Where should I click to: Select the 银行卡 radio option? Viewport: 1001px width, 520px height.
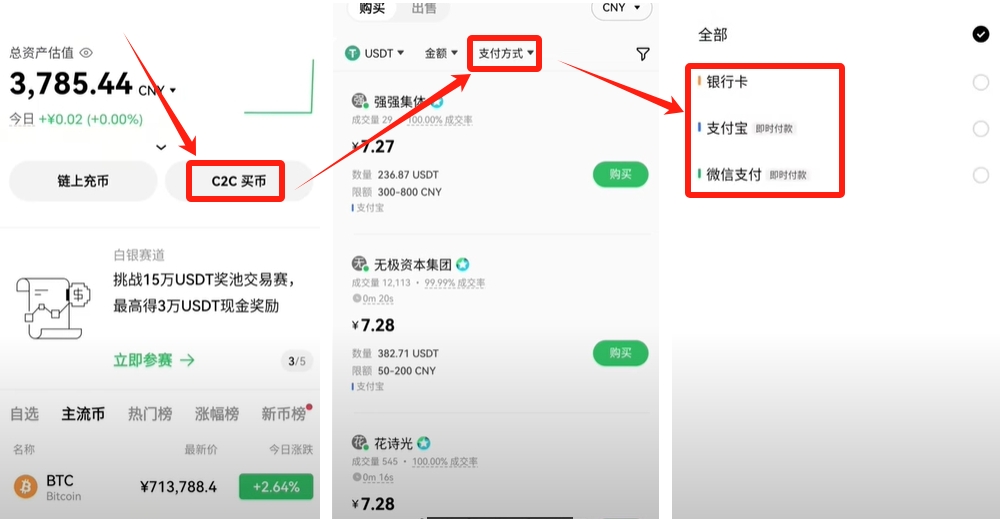point(981,82)
